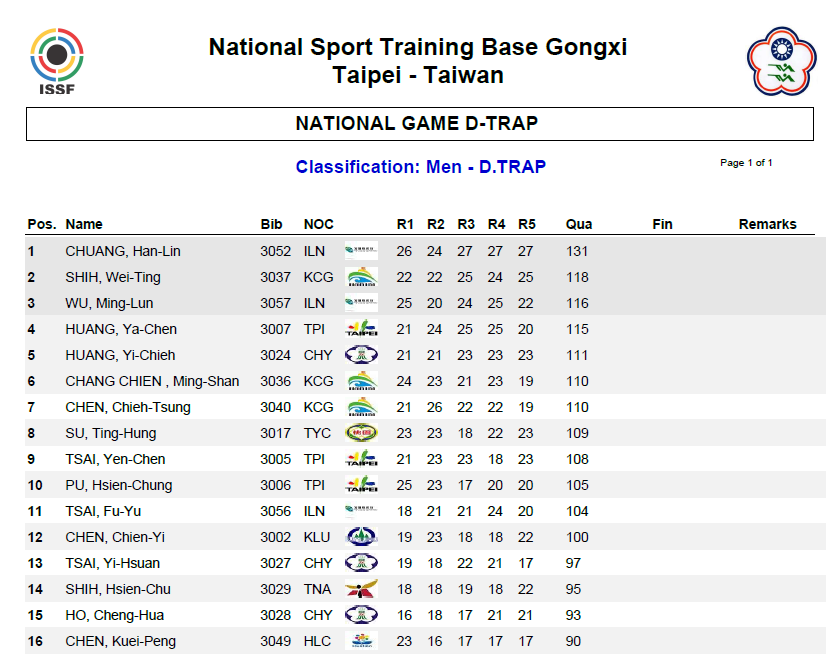Click TNA team logo beside SHIH, Hsien-Chu
This screenshot has width=838, height=655.
[361, 589]
